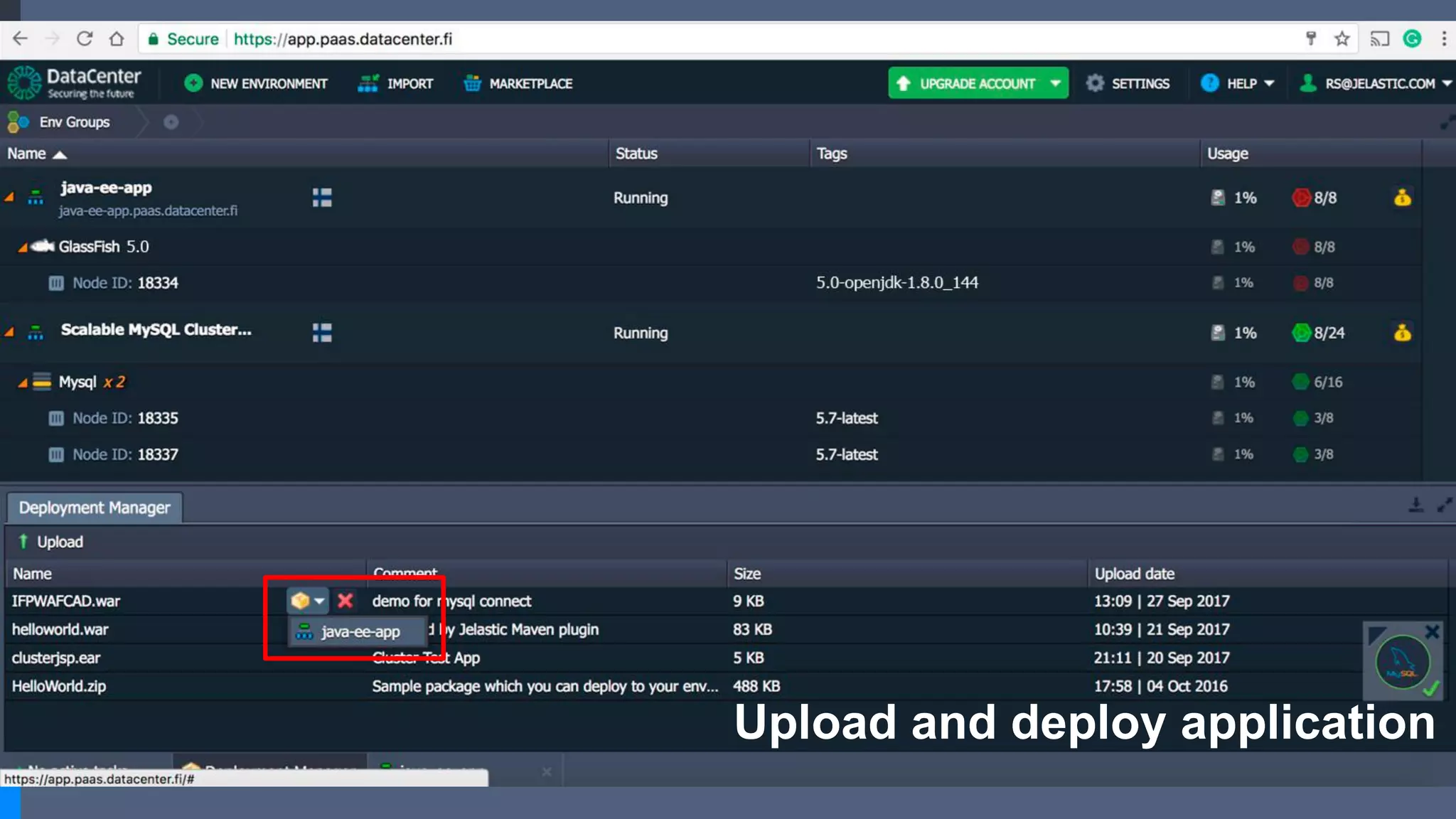1456x819 pixels.
Task: Open browser home page icon
Action: tap(117, 38)
